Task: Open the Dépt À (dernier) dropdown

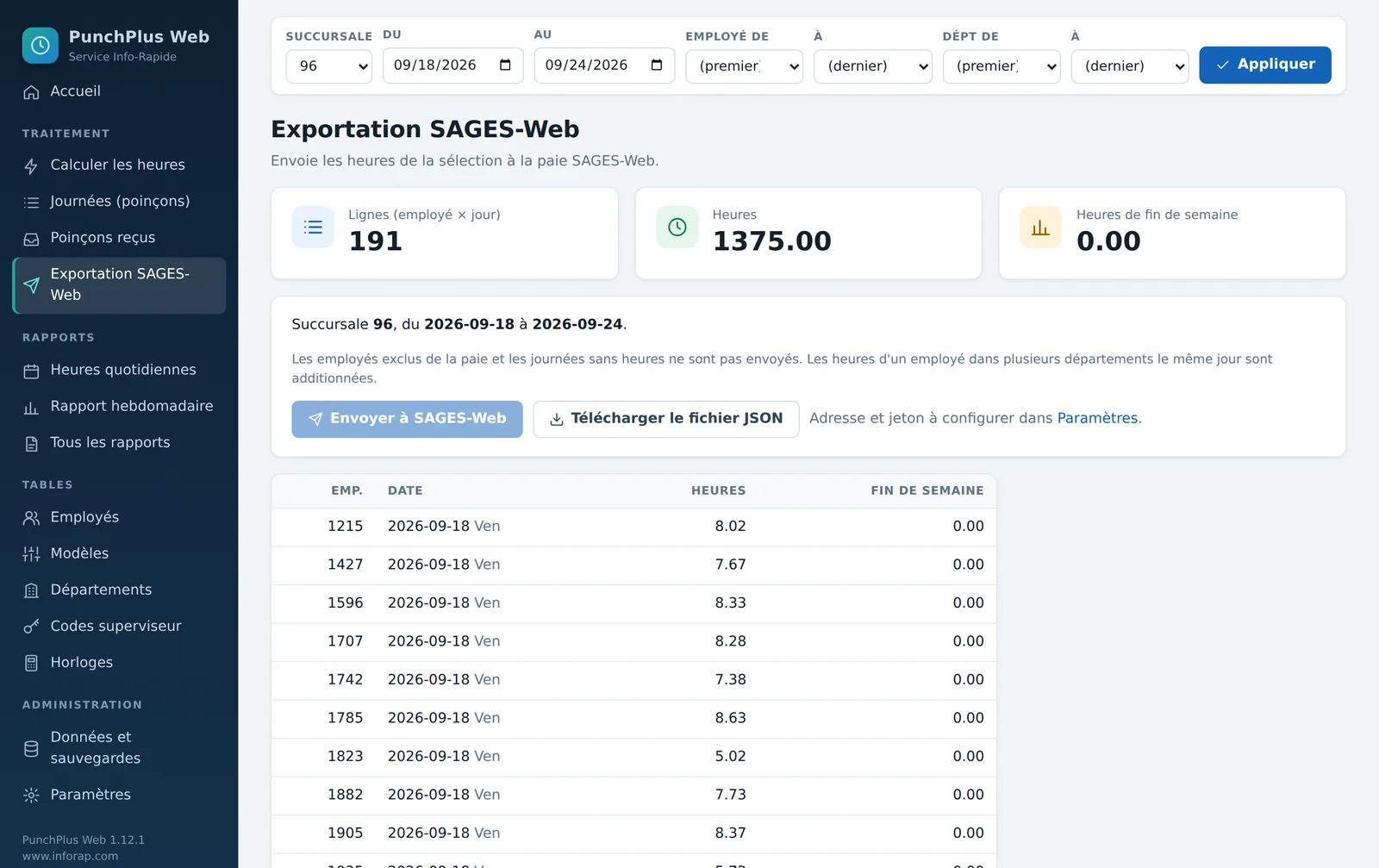Action: click(1130, 66)
